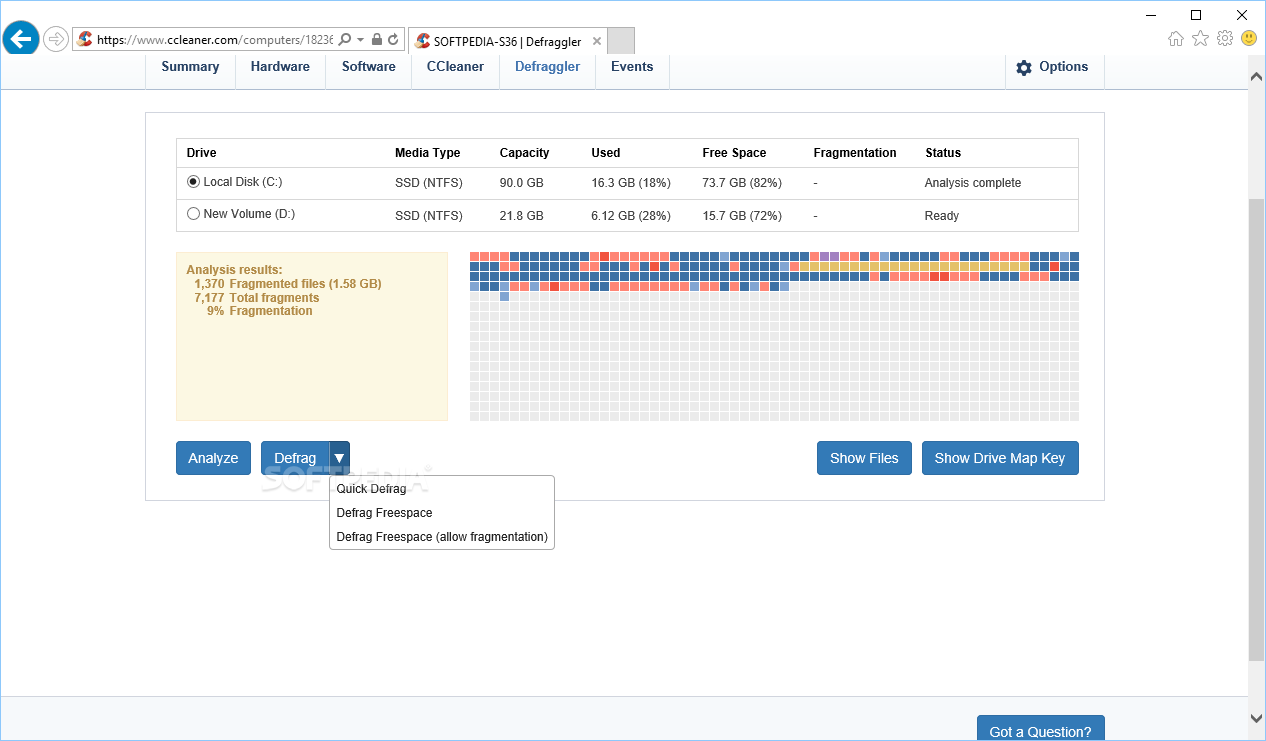Open favorites star icon
Image resolution: width=1266 pixels, height=741 pixels.
1200,39
